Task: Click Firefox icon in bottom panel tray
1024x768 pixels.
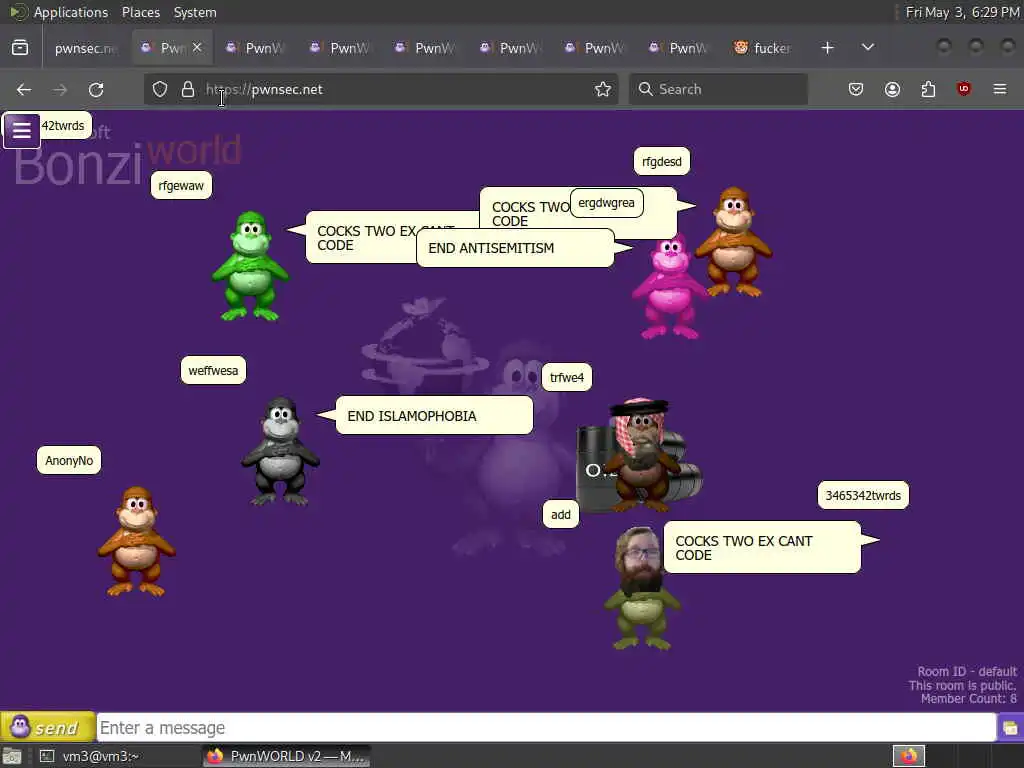Action: coord(909,756)
